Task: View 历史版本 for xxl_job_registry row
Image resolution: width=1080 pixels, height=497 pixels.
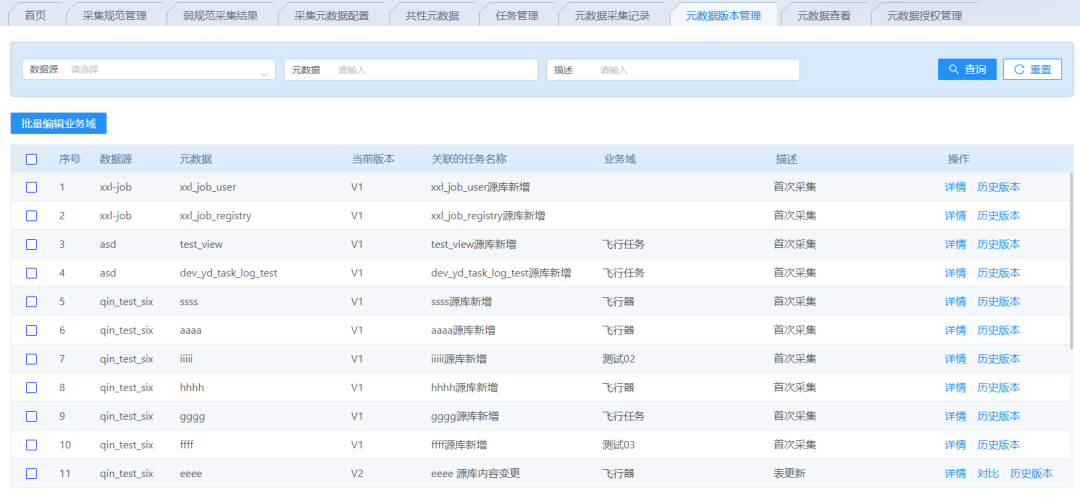Action: 998,216
